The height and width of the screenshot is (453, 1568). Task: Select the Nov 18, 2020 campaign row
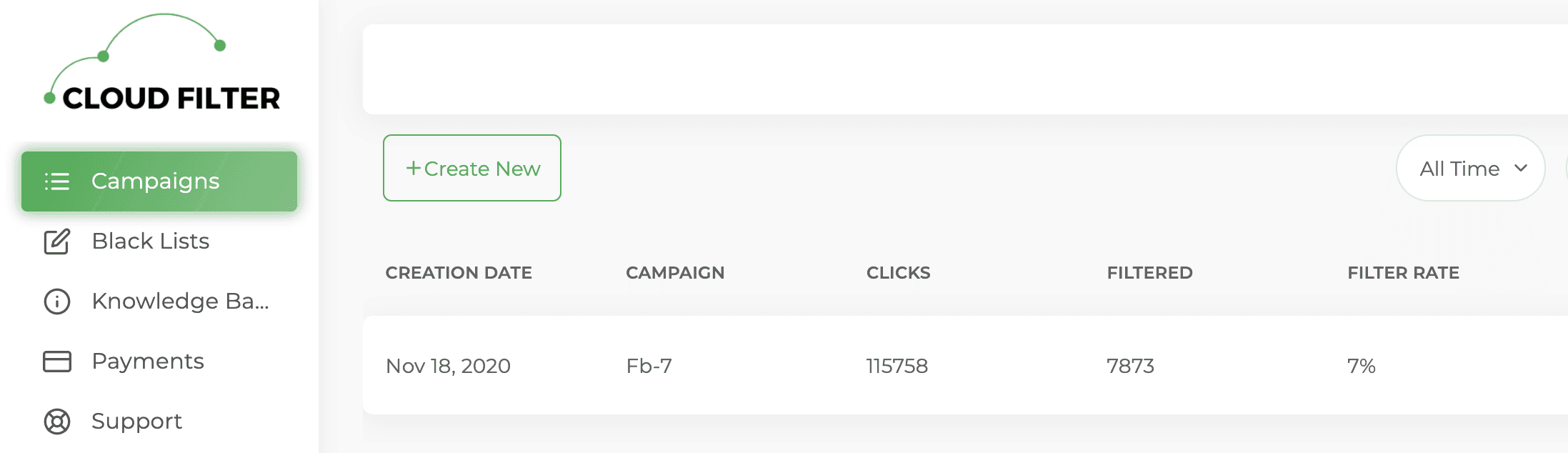tap(448, 366)
